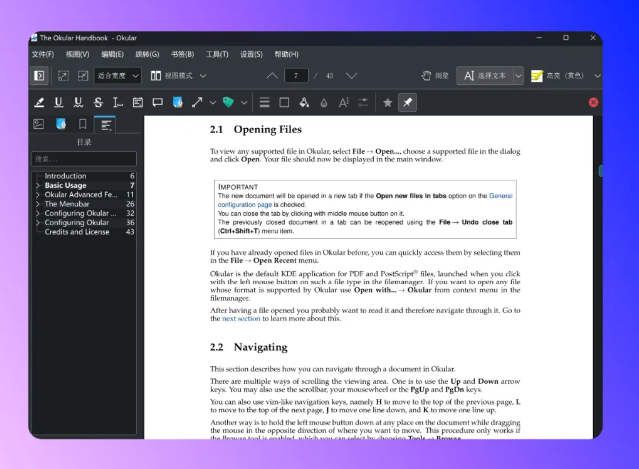Open the annotation color square tool
639x469 pixels.
click(x=284, y=102)
